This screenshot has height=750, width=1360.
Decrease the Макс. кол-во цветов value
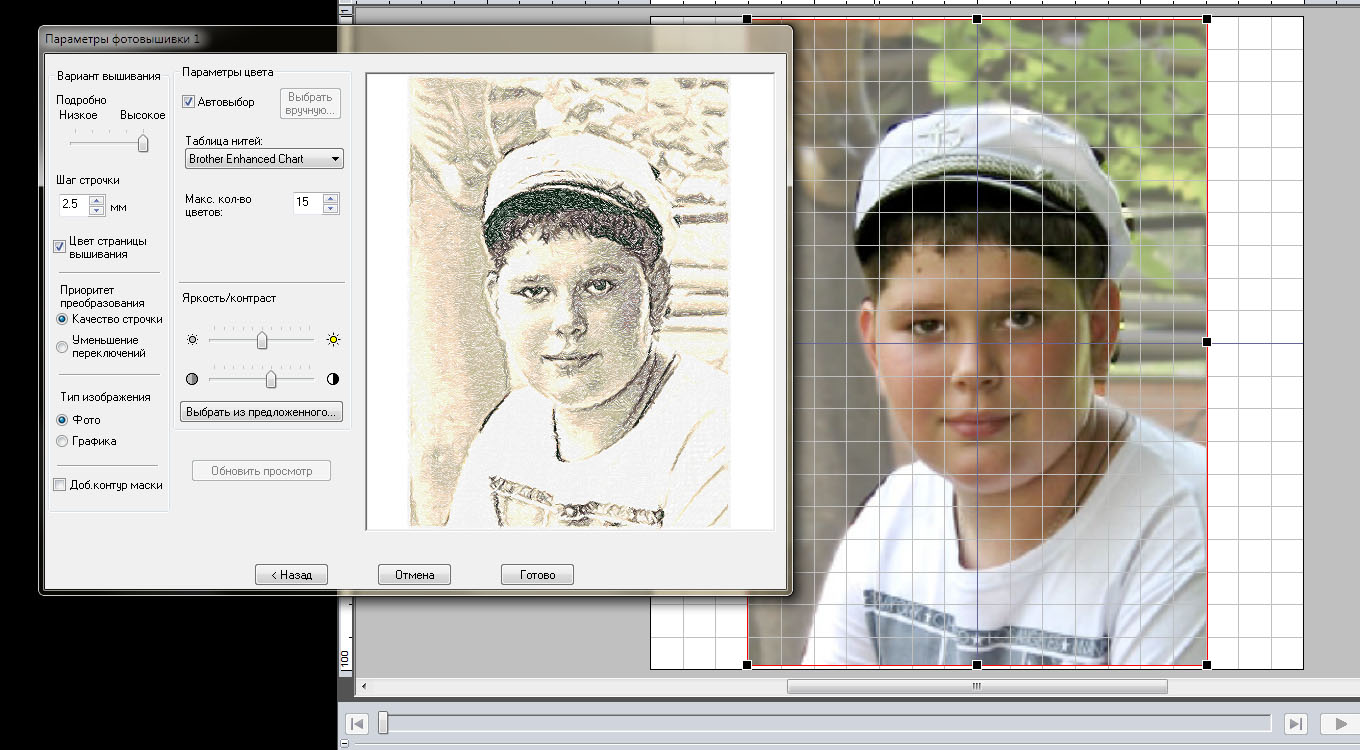pos(331,208)
